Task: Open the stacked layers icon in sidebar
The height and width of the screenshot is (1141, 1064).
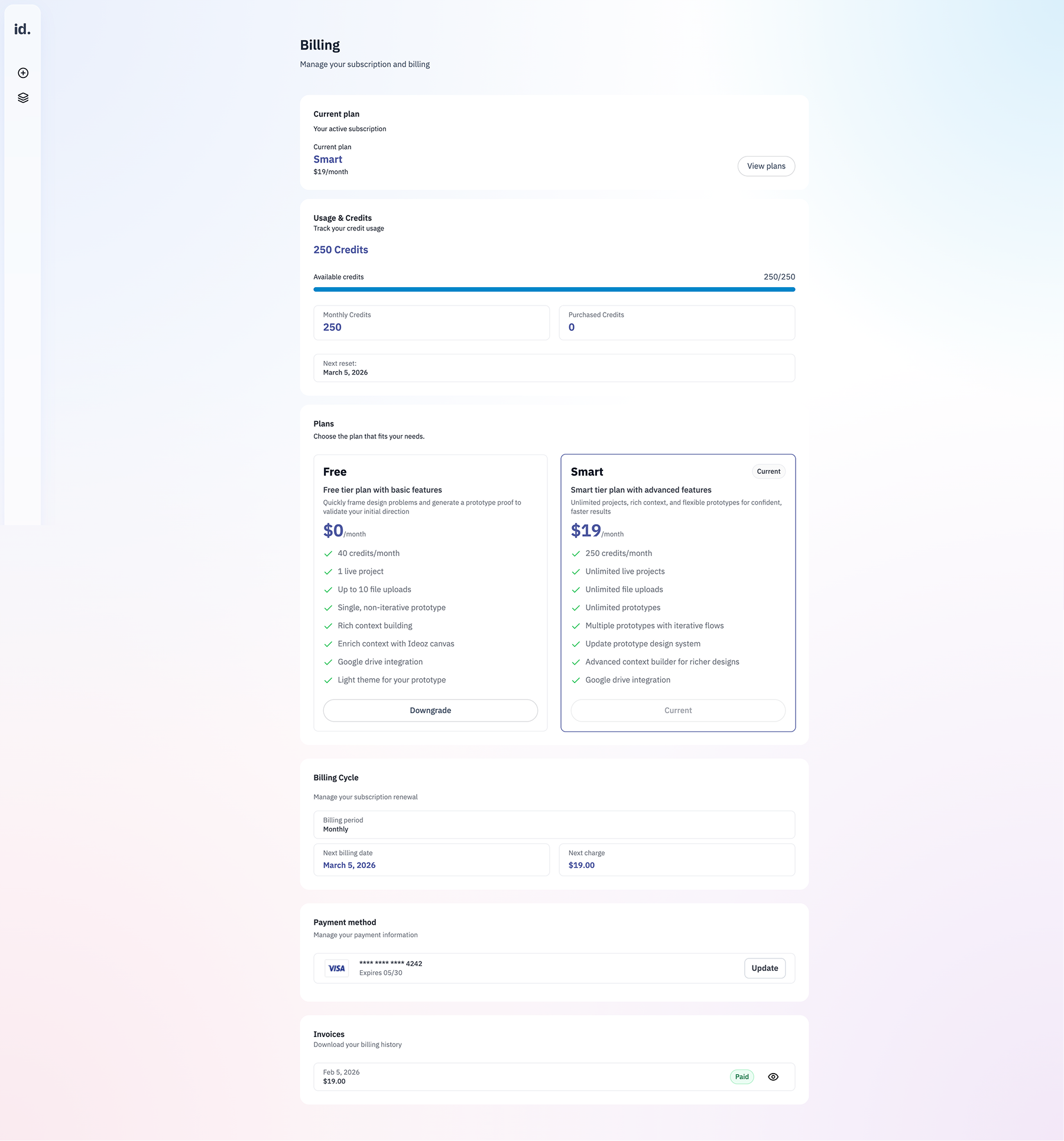Action: [x=23, y=98]
